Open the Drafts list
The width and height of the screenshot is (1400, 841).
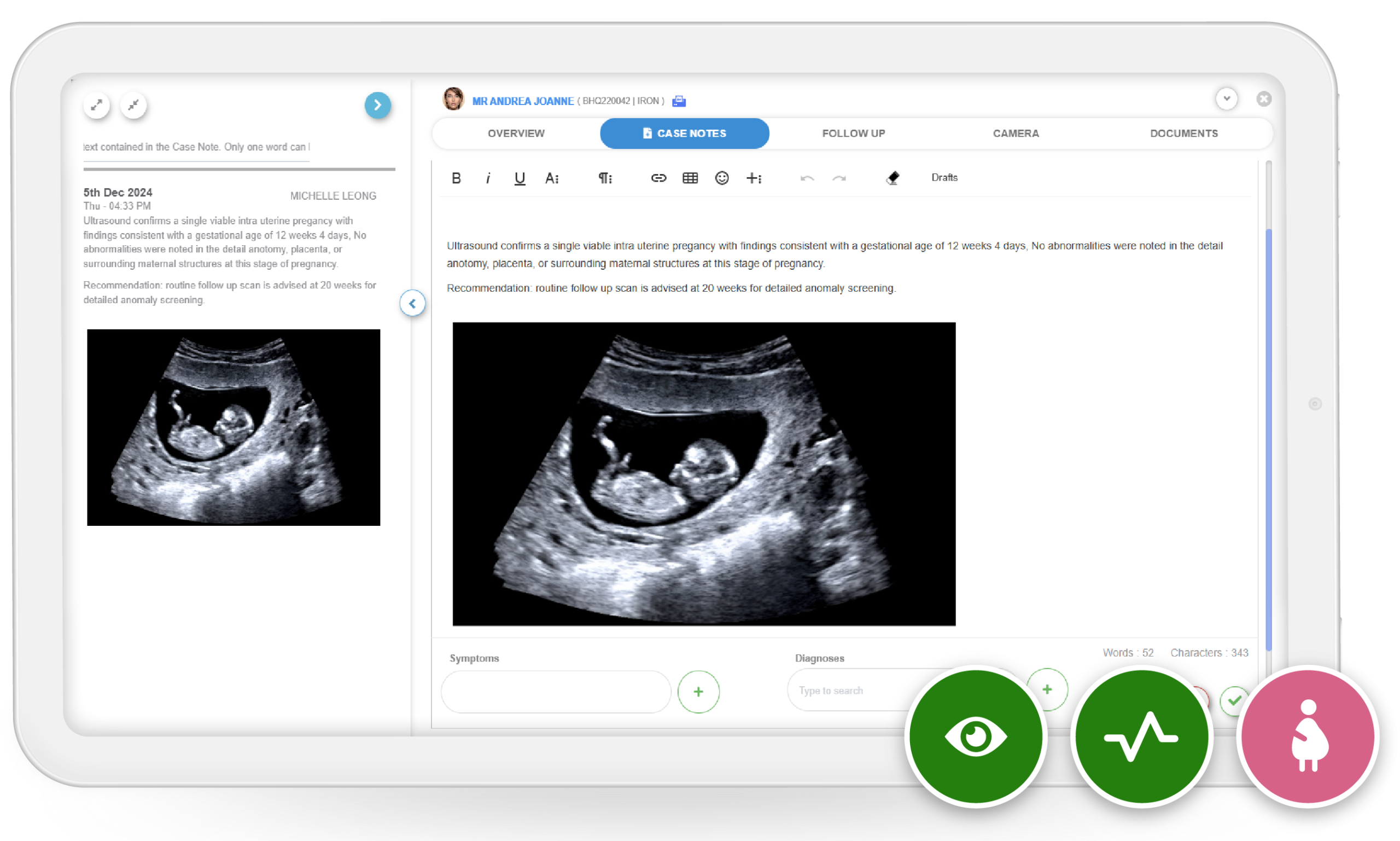pos(944,177)
